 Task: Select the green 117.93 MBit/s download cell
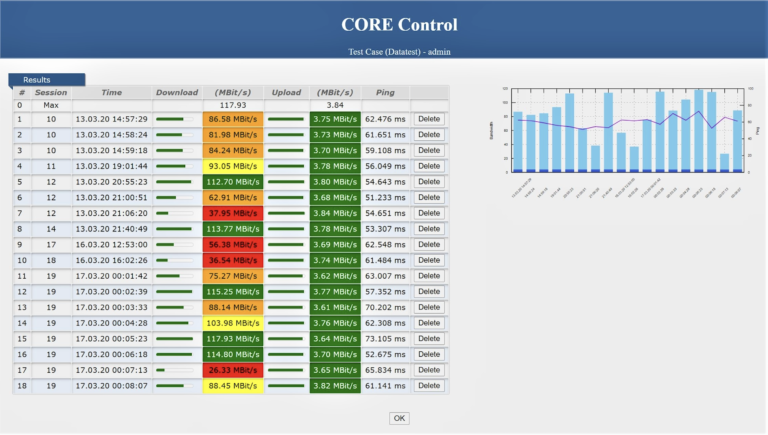click(x=233, y=338)
